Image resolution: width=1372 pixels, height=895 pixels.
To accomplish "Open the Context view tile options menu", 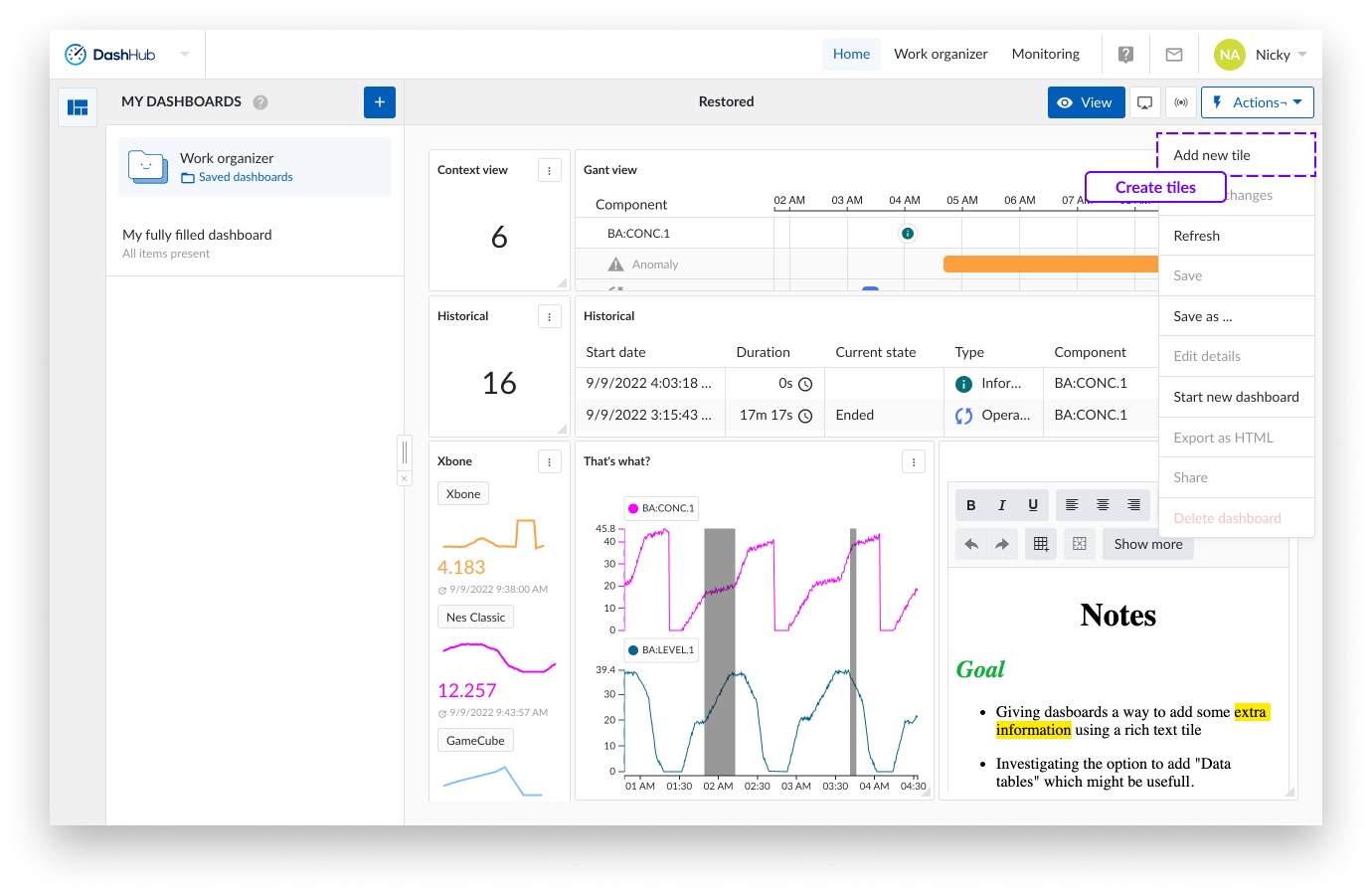I will (550, 171).
